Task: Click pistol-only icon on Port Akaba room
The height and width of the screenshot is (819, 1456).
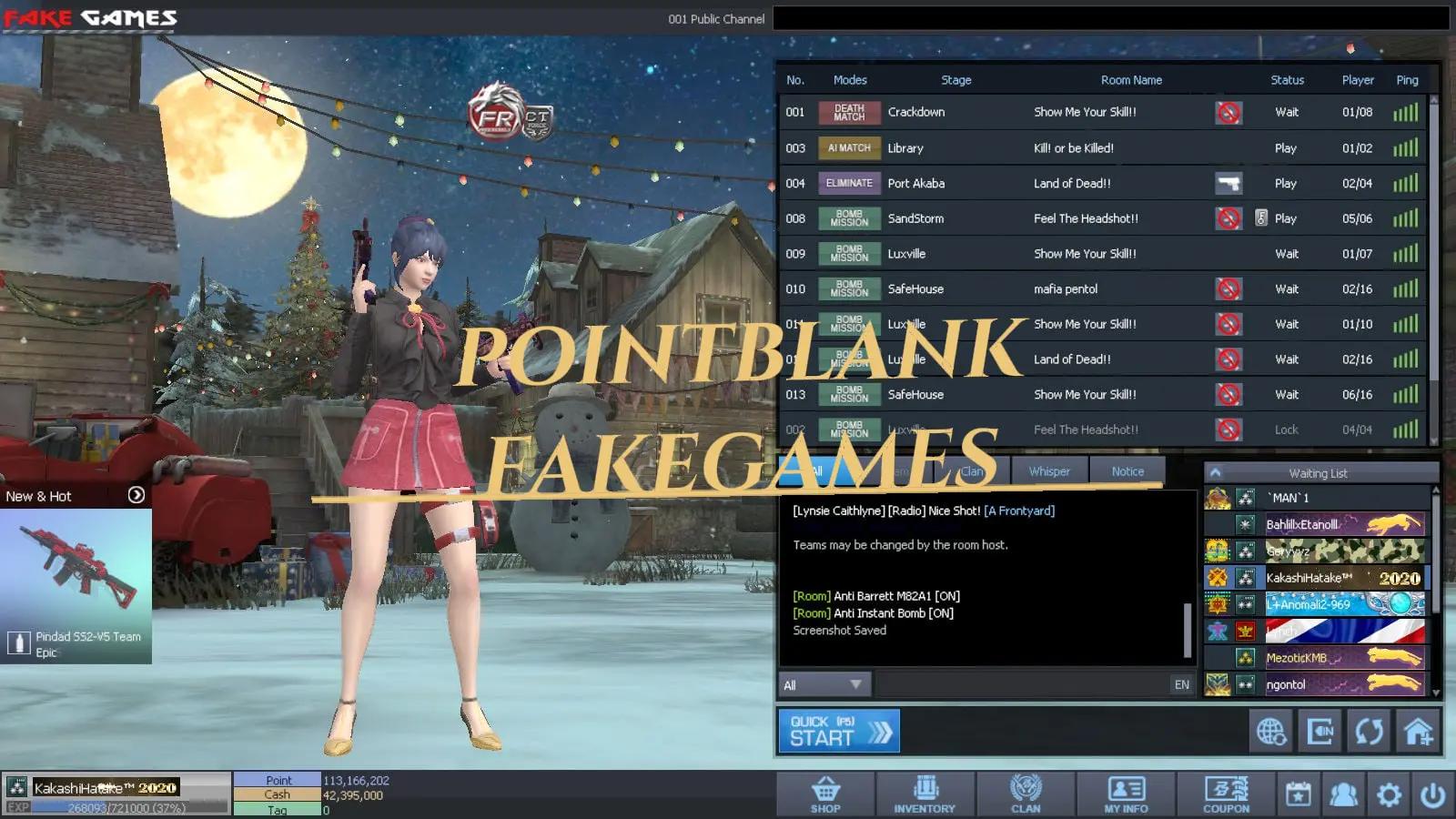Action: click(x=1228, y=183)
